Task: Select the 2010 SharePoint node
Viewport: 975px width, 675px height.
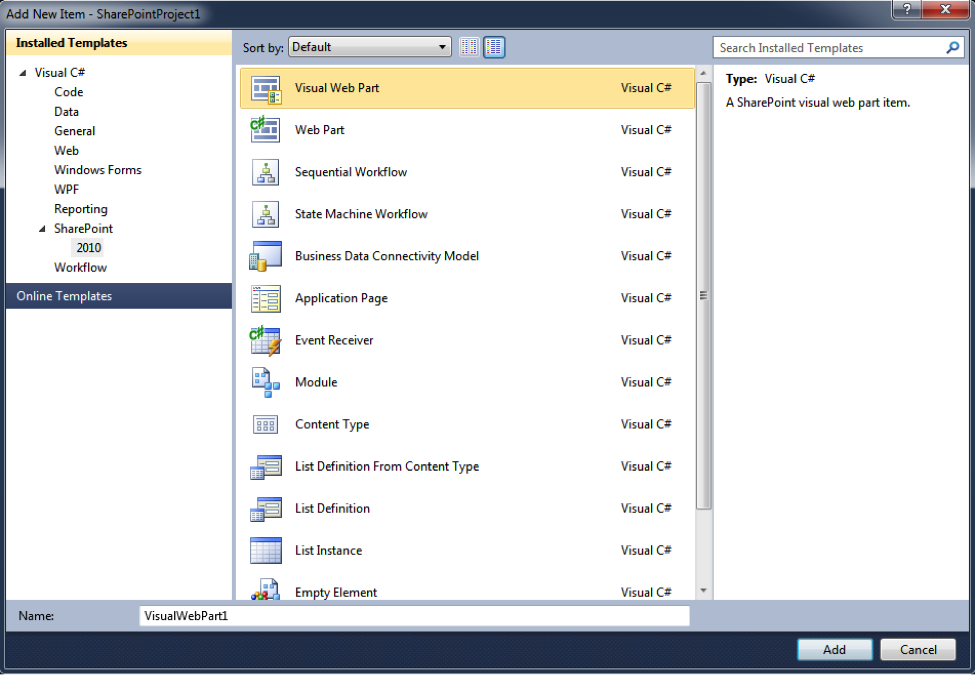Action: (x=89, y=248)
